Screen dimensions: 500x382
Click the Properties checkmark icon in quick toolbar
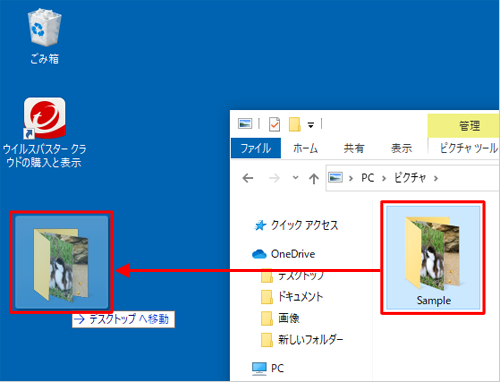pyautogui.click(x=274, y=124)
